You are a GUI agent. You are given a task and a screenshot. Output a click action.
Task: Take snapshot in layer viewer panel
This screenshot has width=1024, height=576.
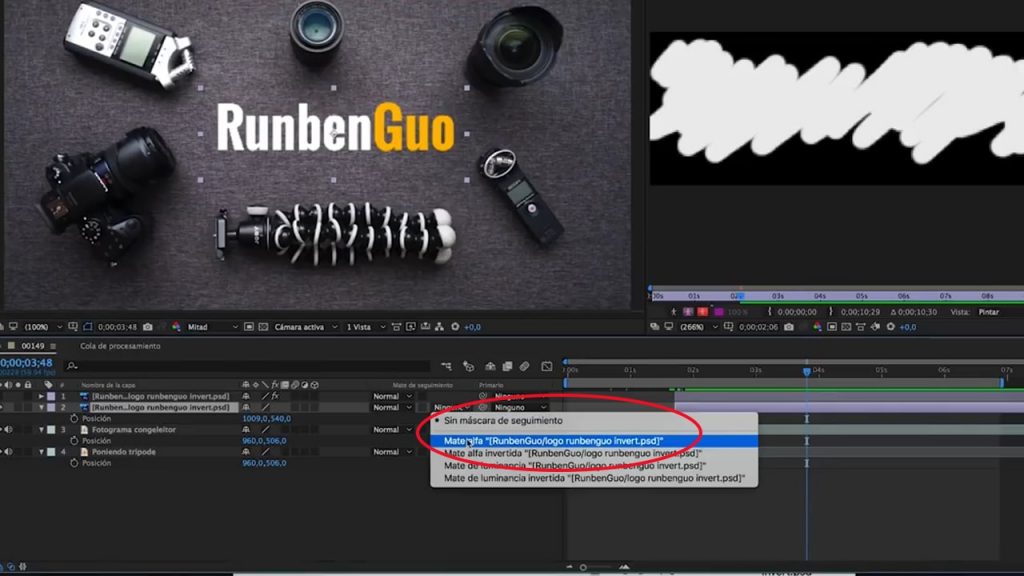coord(789,327)
